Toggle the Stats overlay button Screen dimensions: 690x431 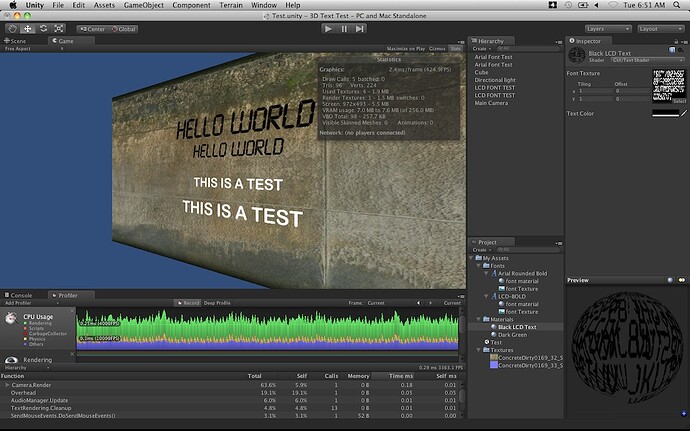click(x=455, y=49)
